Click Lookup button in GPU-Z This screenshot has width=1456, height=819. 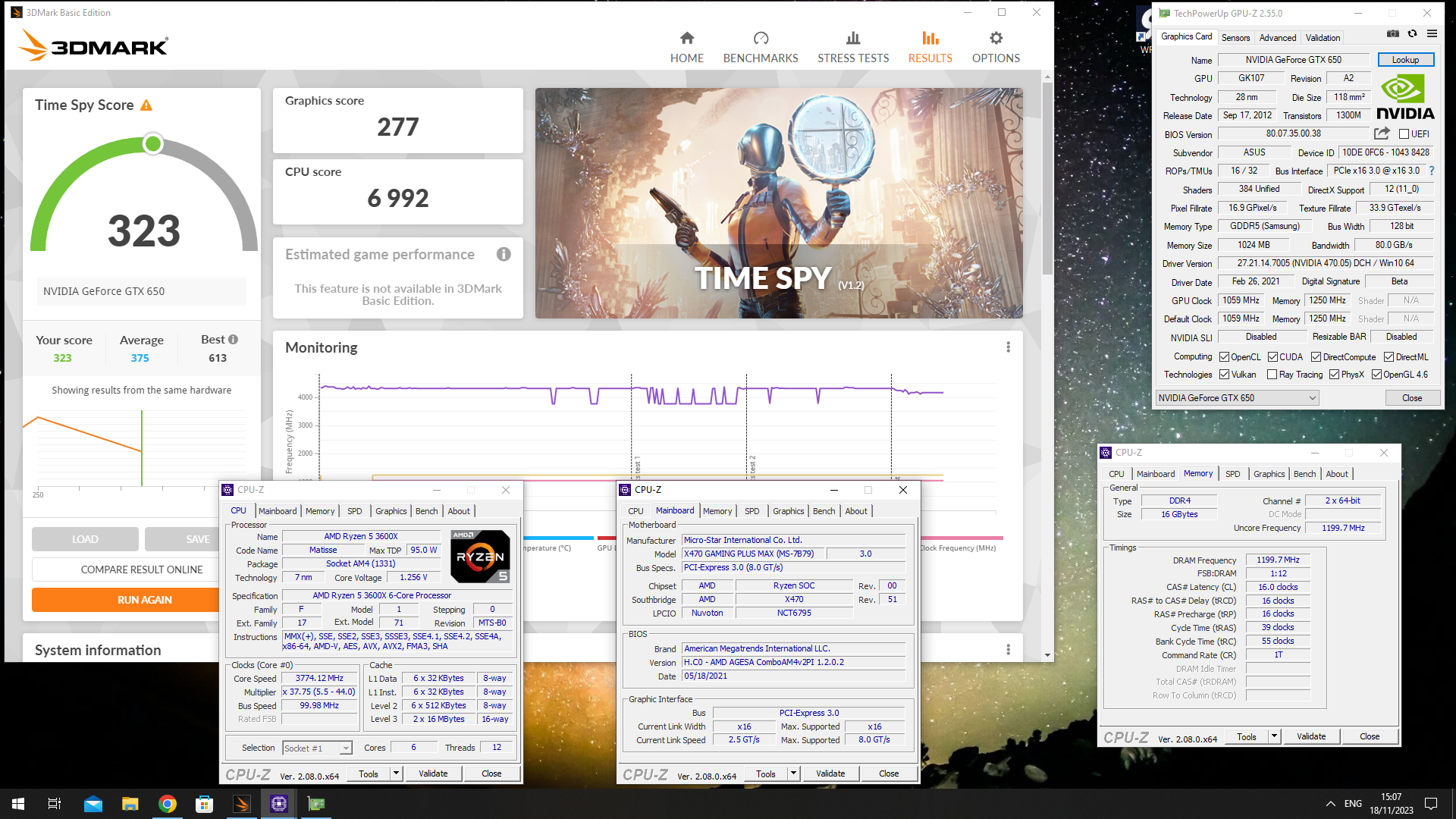pyautogui.click(x=1404, y=60)
